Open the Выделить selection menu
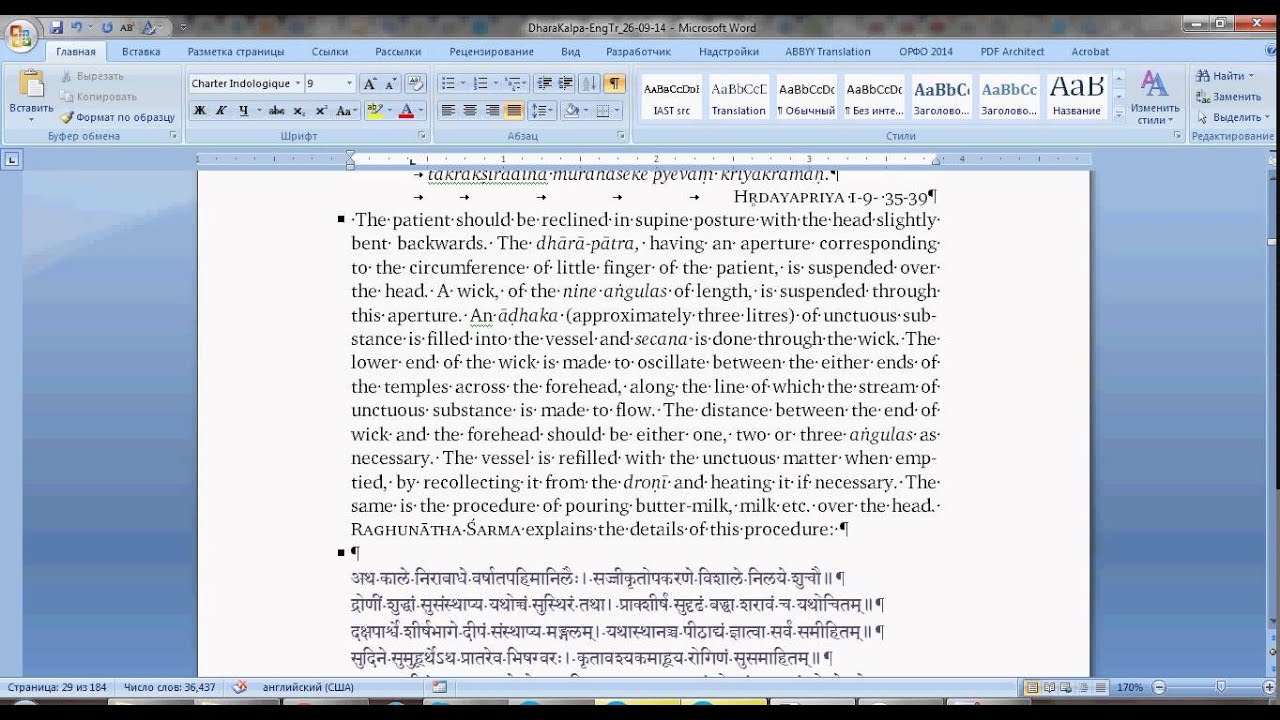 pyautogui.click(x=1233, y=117)
